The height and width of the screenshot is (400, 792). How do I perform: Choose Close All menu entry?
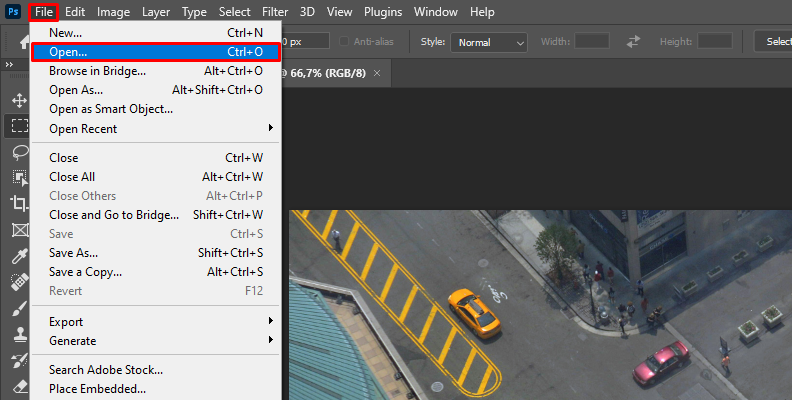(156, 177)
